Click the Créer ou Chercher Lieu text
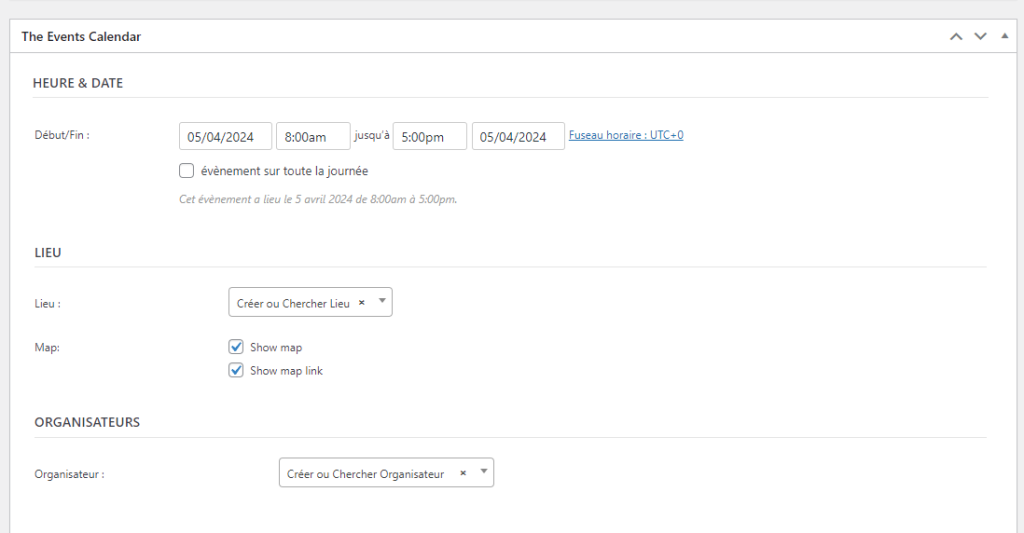The width and height of the screenshot is (1024, 533). (293, 303)
